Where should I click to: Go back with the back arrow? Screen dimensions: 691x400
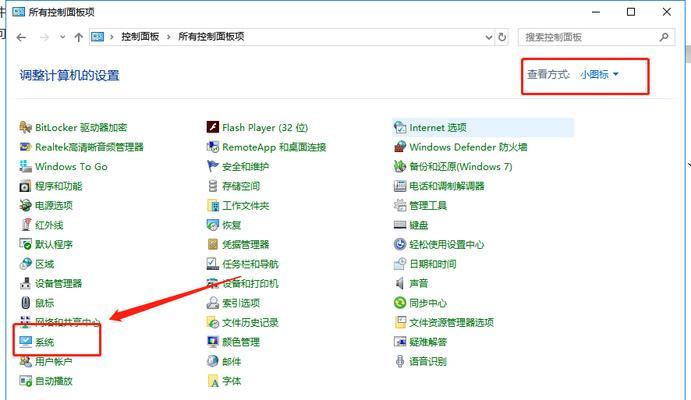click(x=21, y=37)
